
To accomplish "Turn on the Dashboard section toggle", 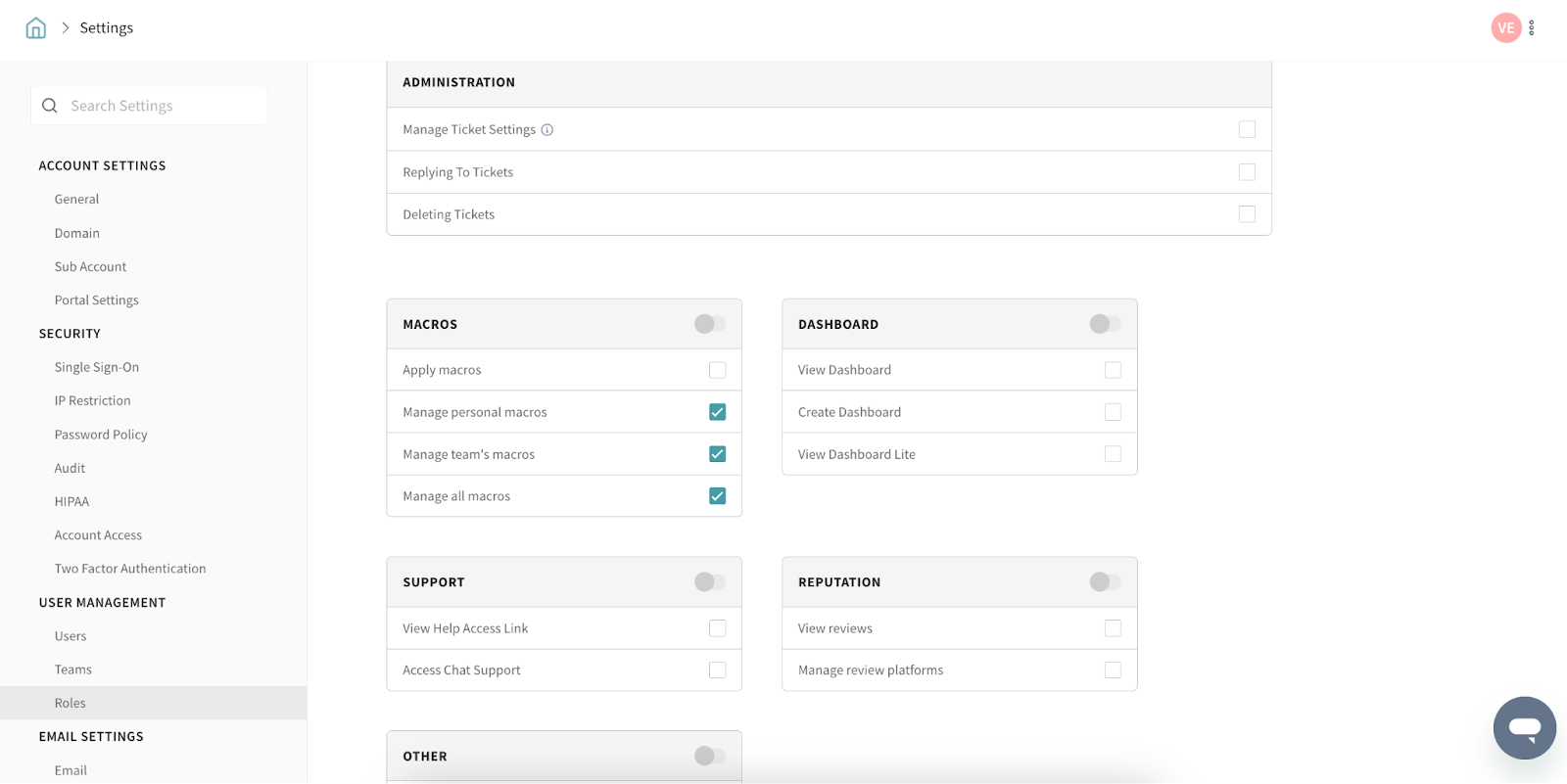I will [x=1105, y=324].
